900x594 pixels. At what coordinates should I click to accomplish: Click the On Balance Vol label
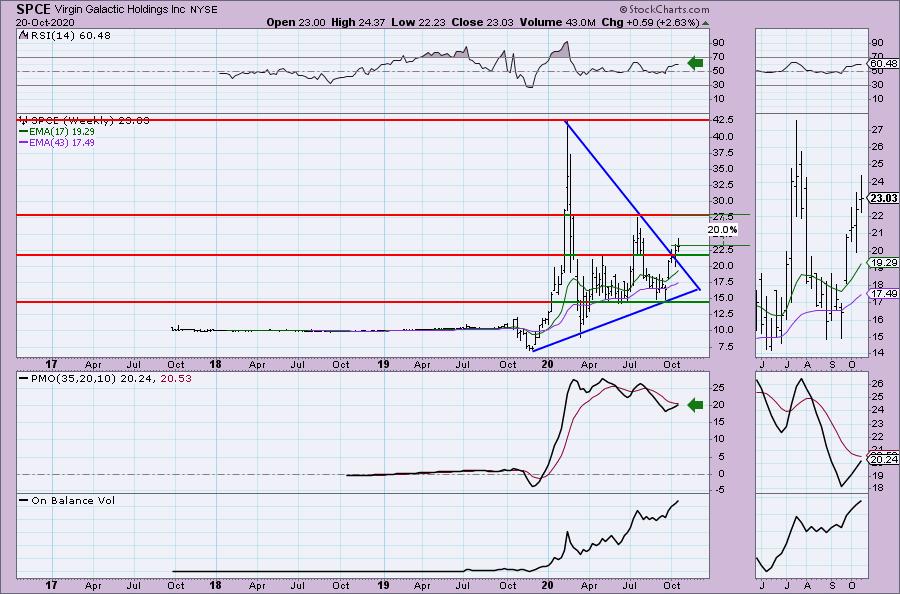tap(67, 500)
